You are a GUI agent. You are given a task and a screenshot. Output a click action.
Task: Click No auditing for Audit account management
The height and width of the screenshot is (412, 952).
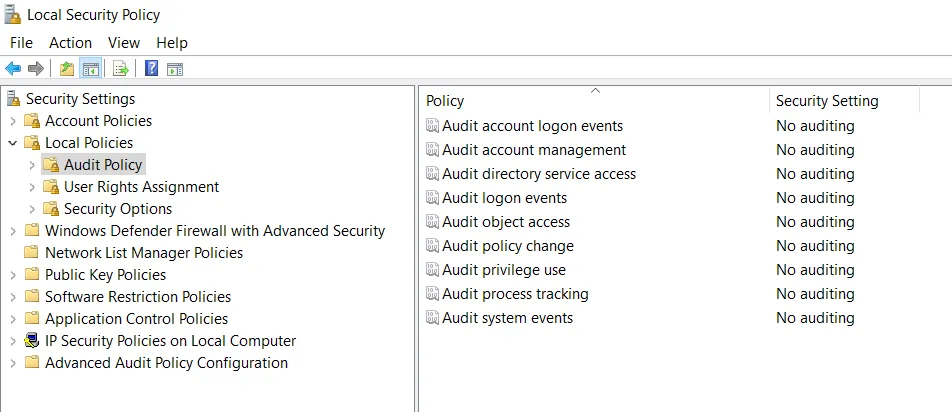(x=815, y=150)
